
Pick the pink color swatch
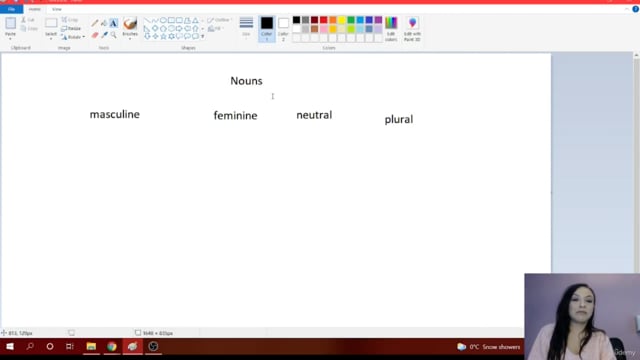coord(323,29)
